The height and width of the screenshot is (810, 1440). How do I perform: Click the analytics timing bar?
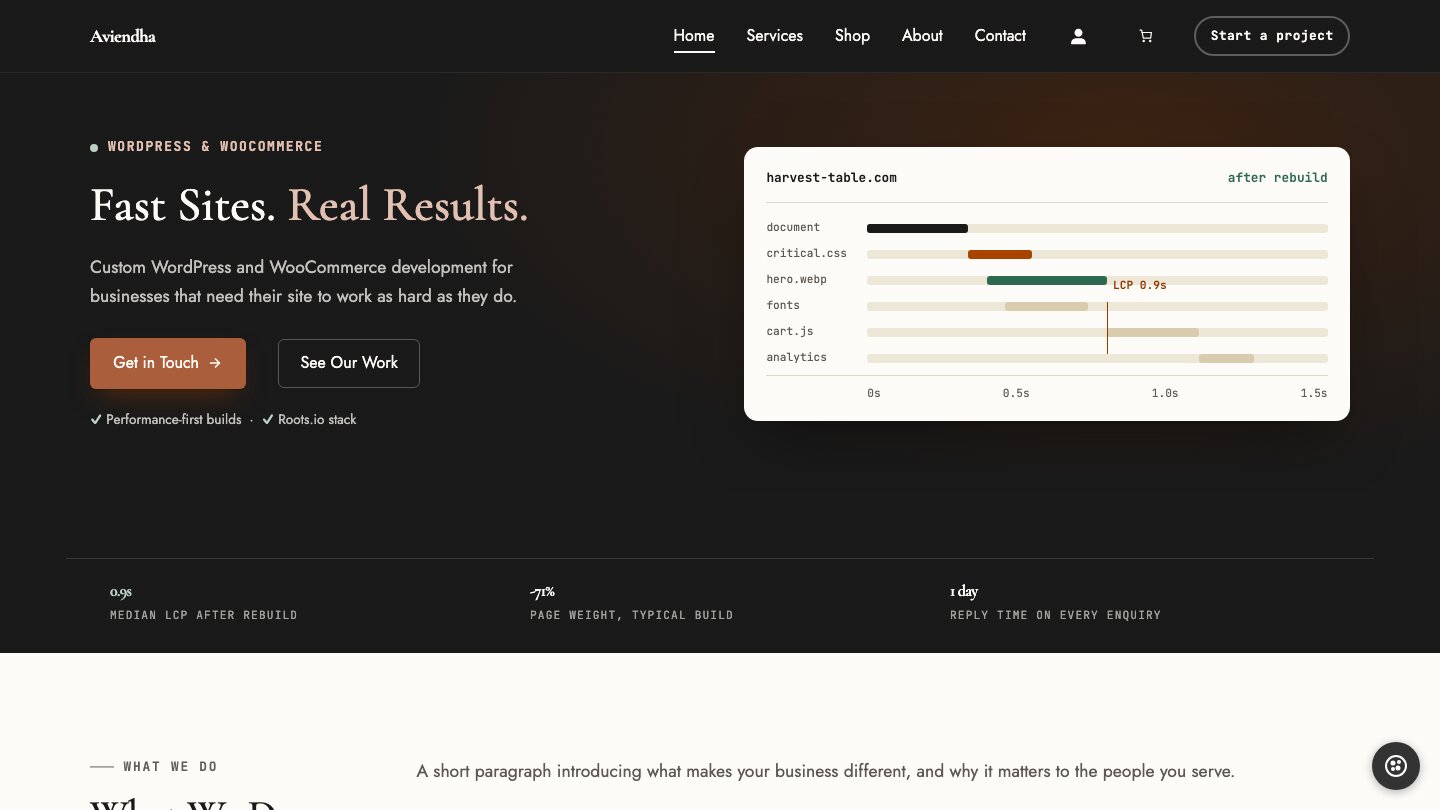1226,359
